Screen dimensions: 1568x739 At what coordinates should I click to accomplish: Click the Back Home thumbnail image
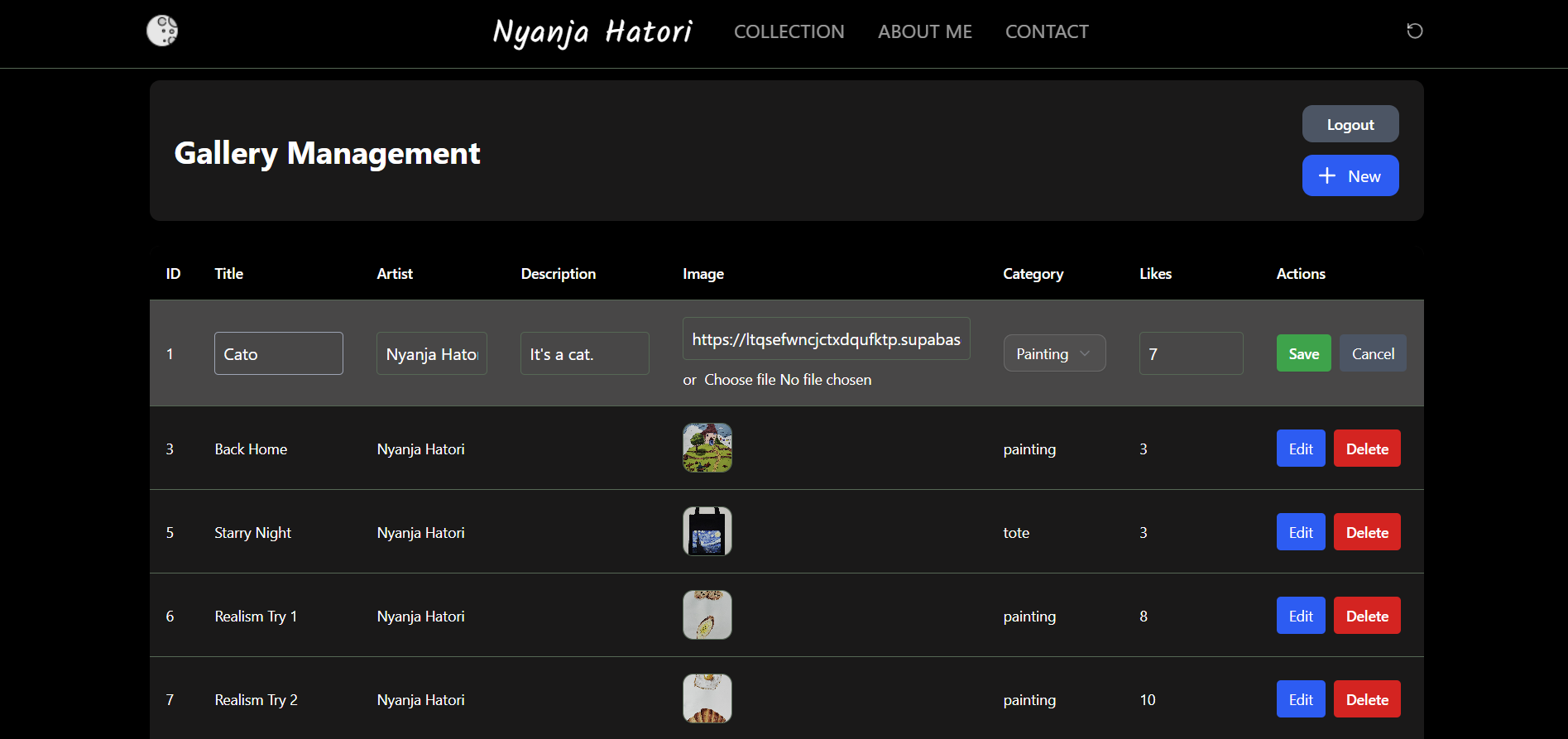click(x=707, y=448)
